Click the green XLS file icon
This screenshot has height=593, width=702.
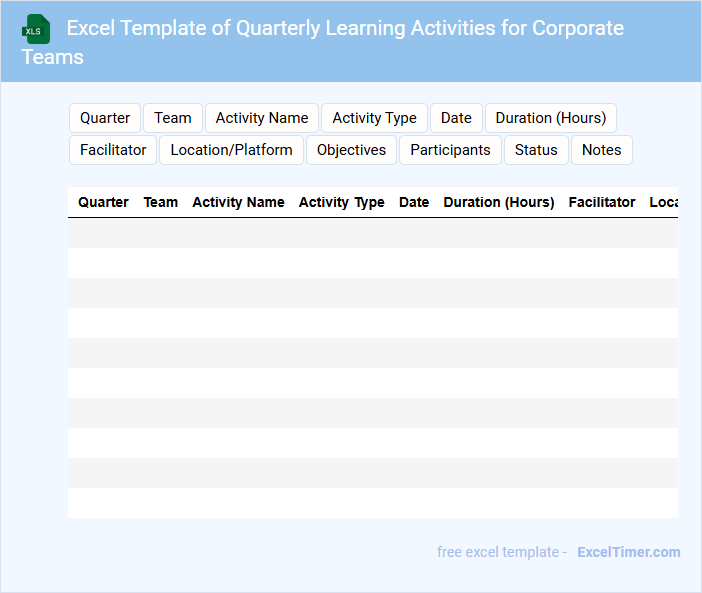pyautogui.click(x=37, y=29)
